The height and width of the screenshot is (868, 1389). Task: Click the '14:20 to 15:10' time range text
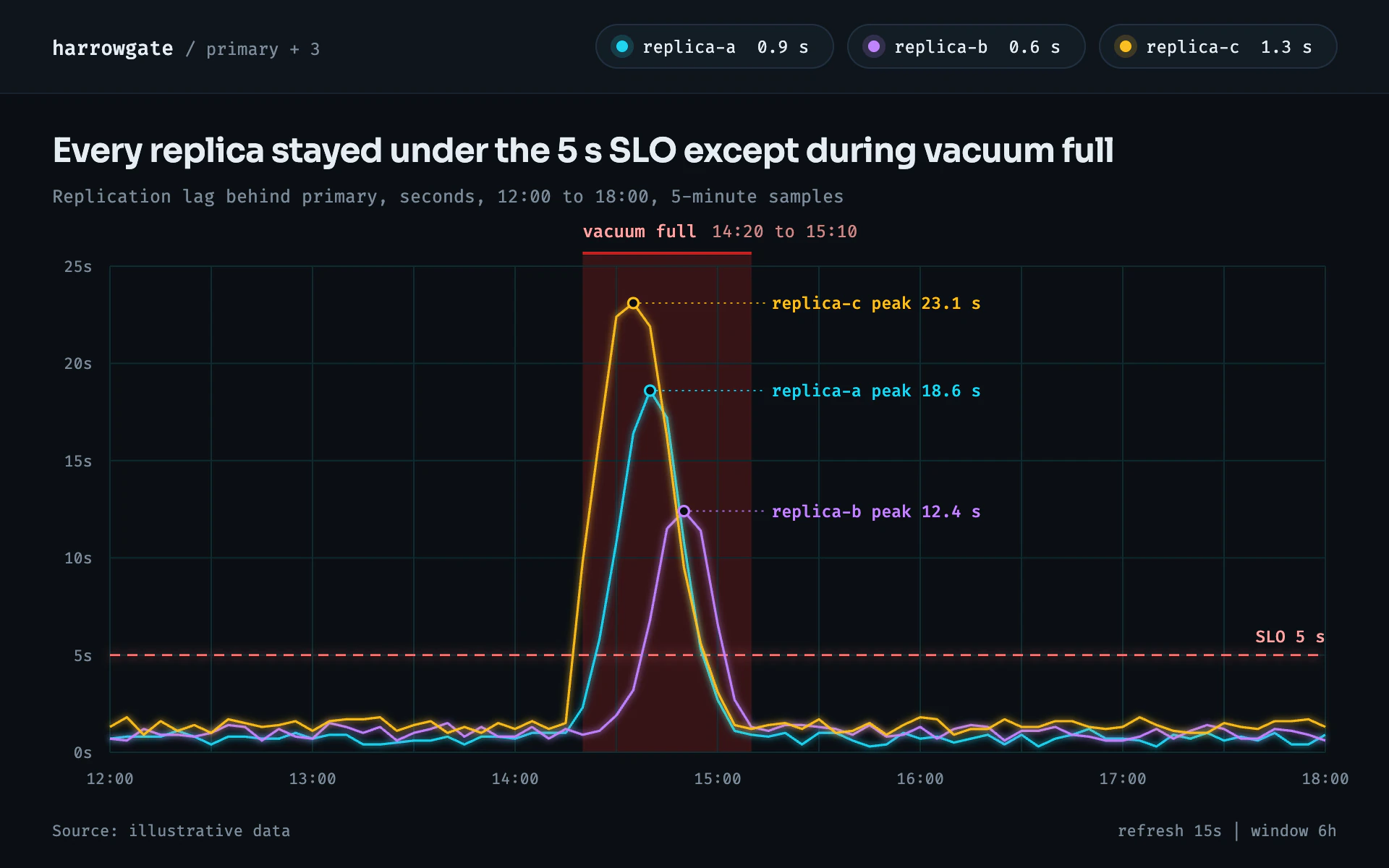coord(784,231)
